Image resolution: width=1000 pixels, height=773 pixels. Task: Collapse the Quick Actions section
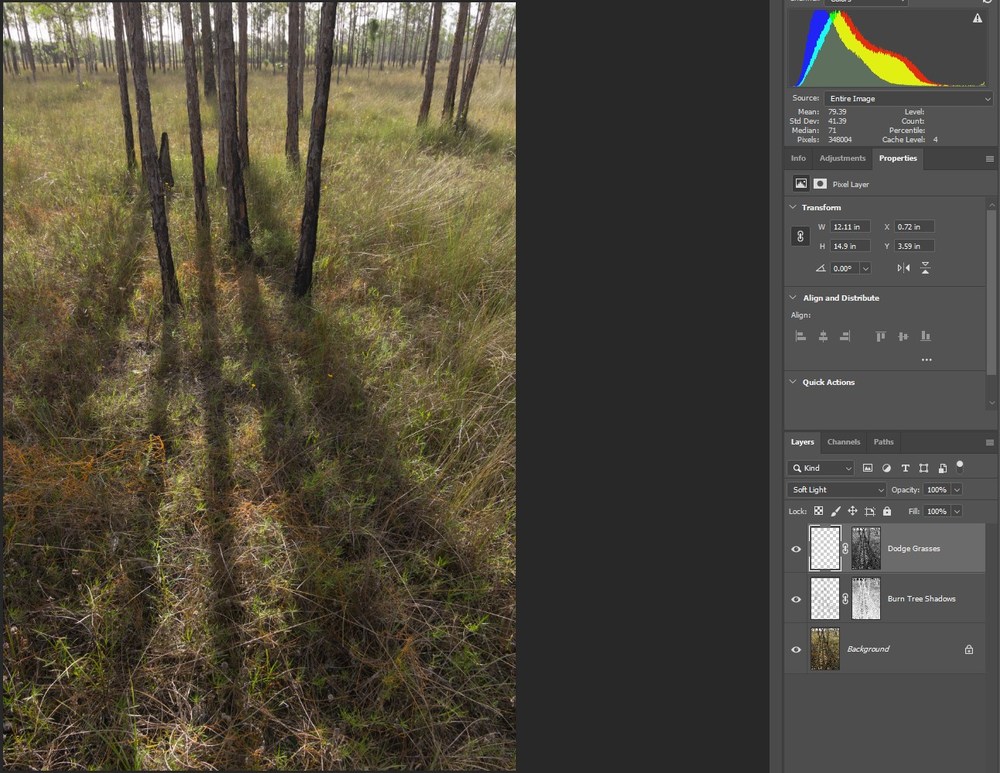click(793, 382)
